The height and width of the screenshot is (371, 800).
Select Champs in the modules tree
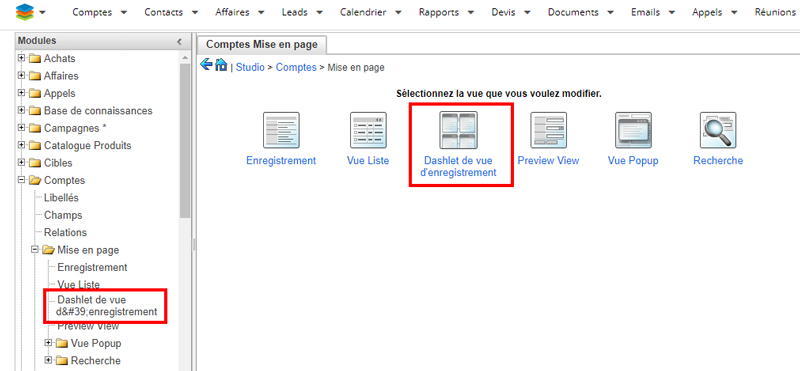63,215
